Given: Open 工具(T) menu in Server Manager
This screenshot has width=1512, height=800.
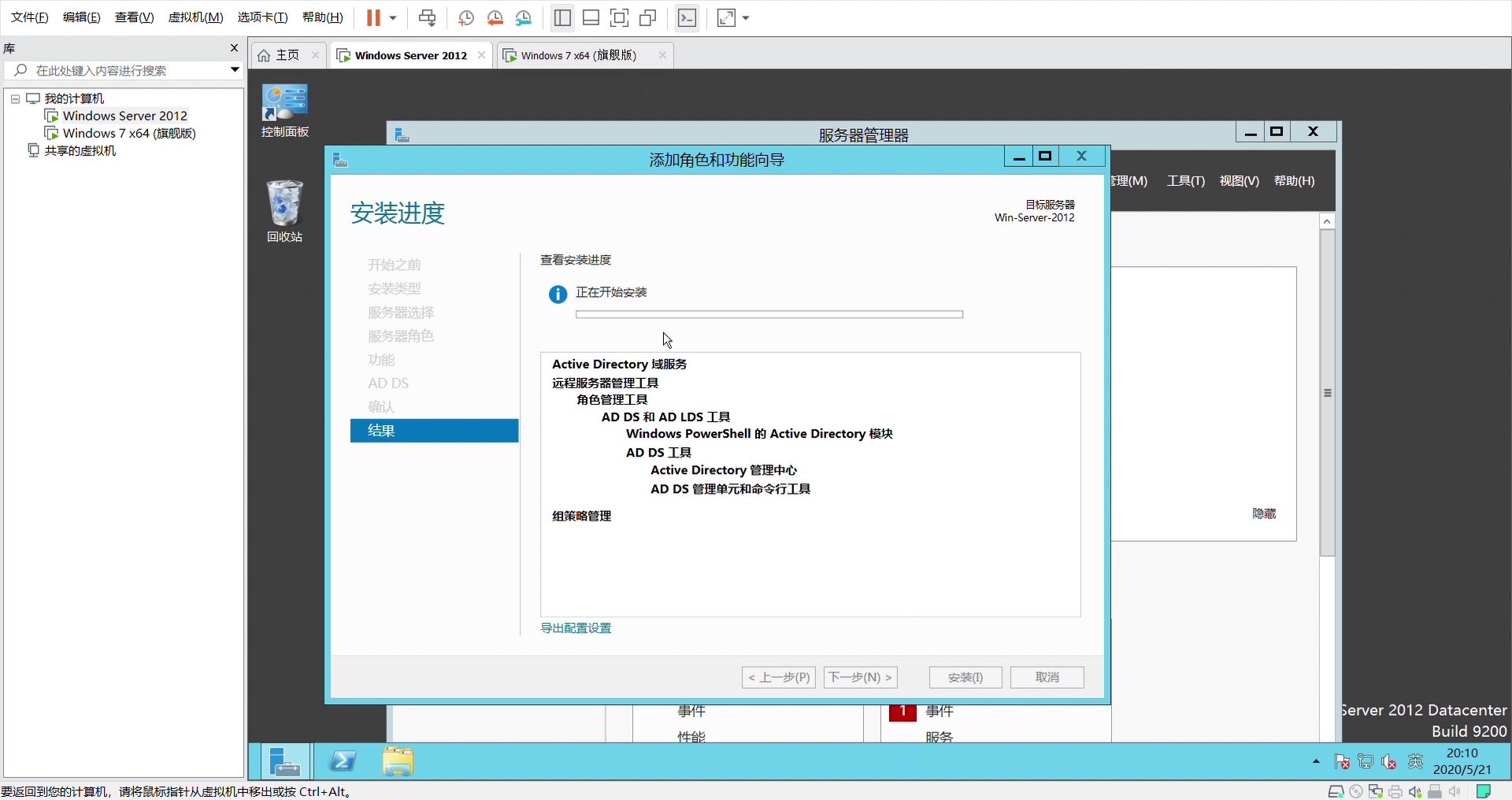Looking at the screenshot, I should [x=1186, y=181].
